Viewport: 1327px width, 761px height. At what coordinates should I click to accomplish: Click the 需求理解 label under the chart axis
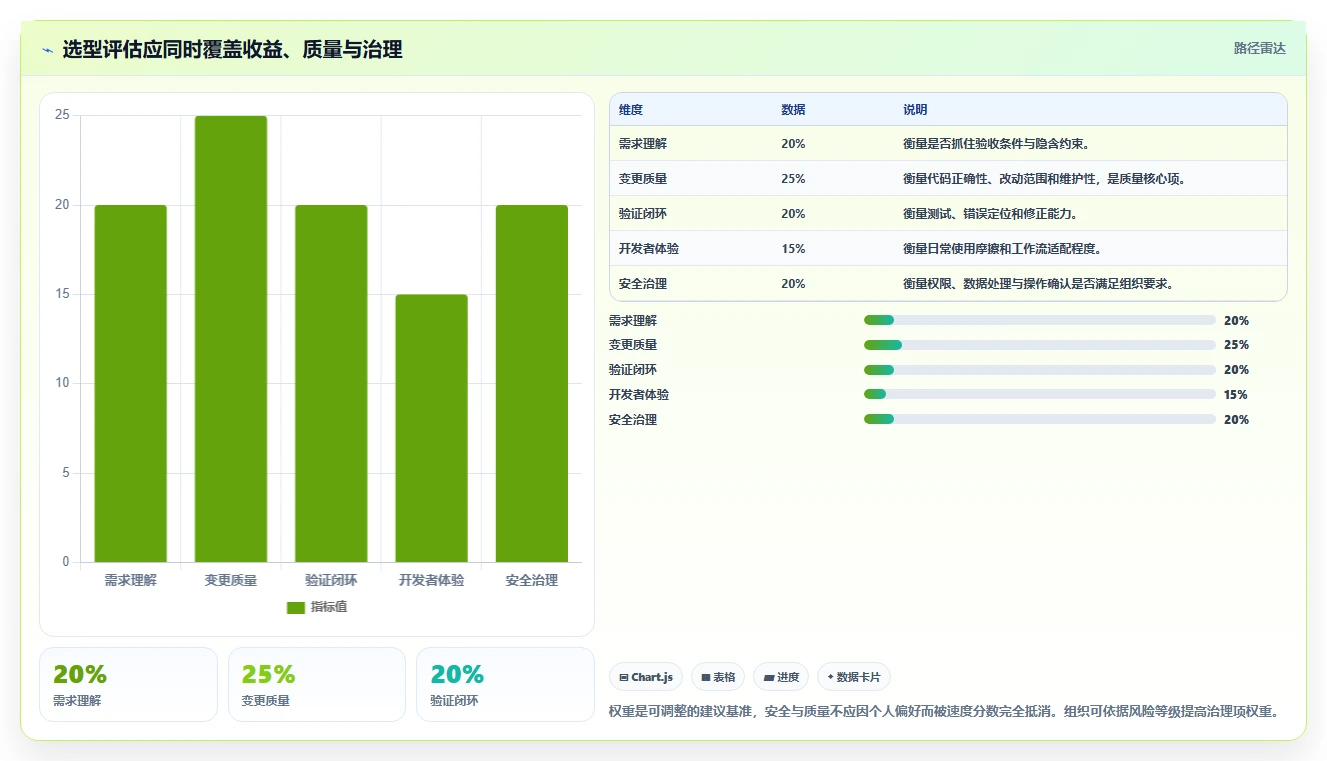pyautogui.click(x=131, y=580)
